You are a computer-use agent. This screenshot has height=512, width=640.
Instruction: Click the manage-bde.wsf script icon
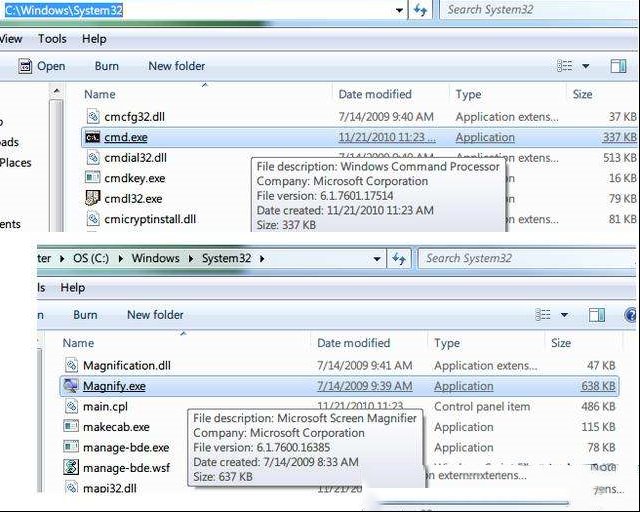click(71, 467)
